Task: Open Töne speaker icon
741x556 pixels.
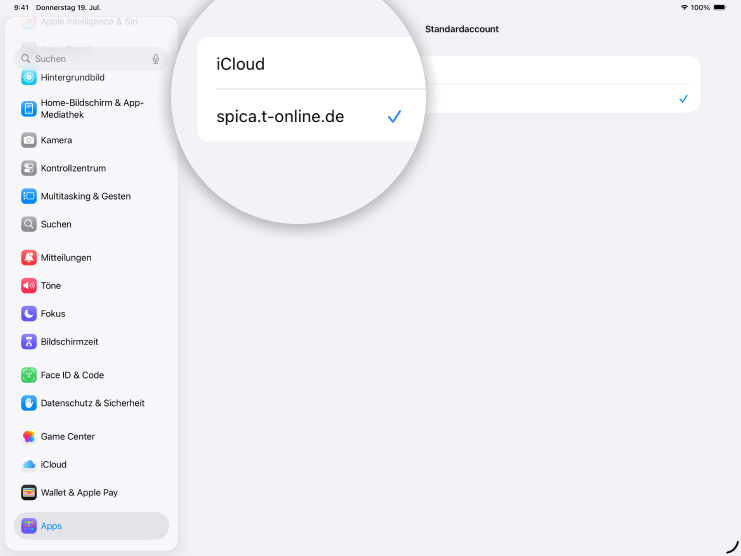Action: 29,285
